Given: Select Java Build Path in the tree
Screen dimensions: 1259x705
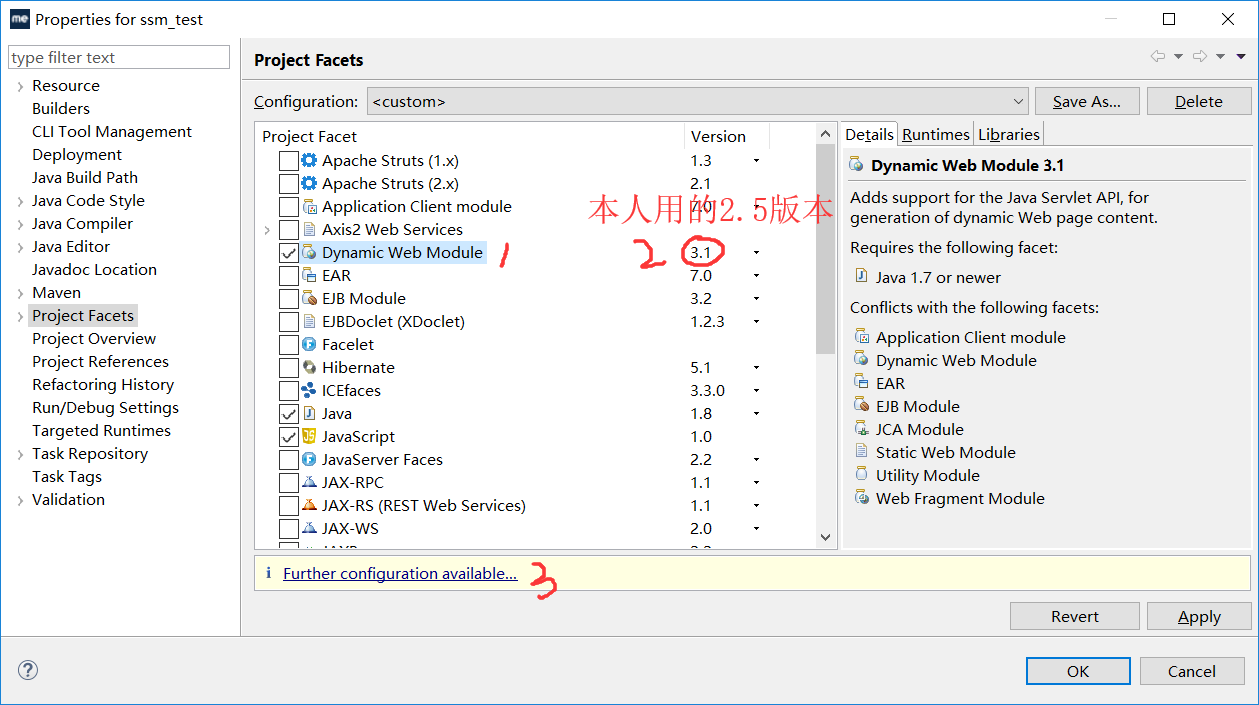Looking at the screenshot, I should pyautogui.click(x=85, y=177).
